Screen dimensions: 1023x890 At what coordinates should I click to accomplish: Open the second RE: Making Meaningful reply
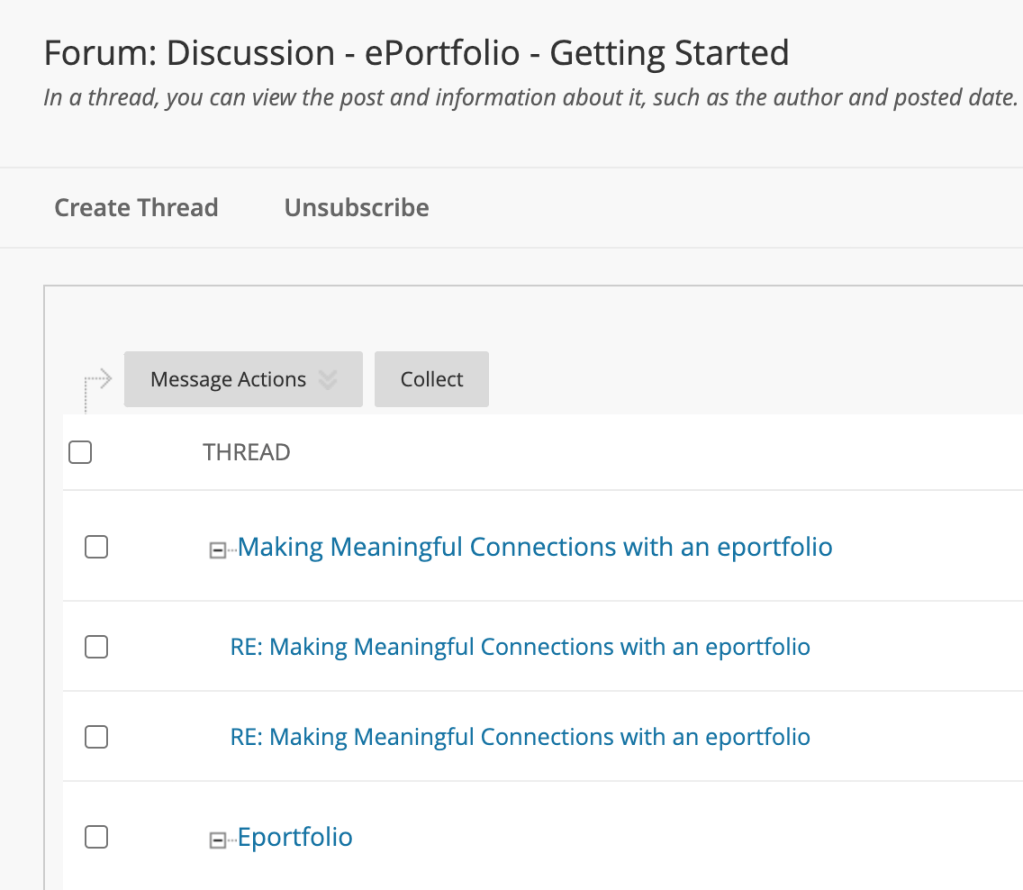coord(520,737)
